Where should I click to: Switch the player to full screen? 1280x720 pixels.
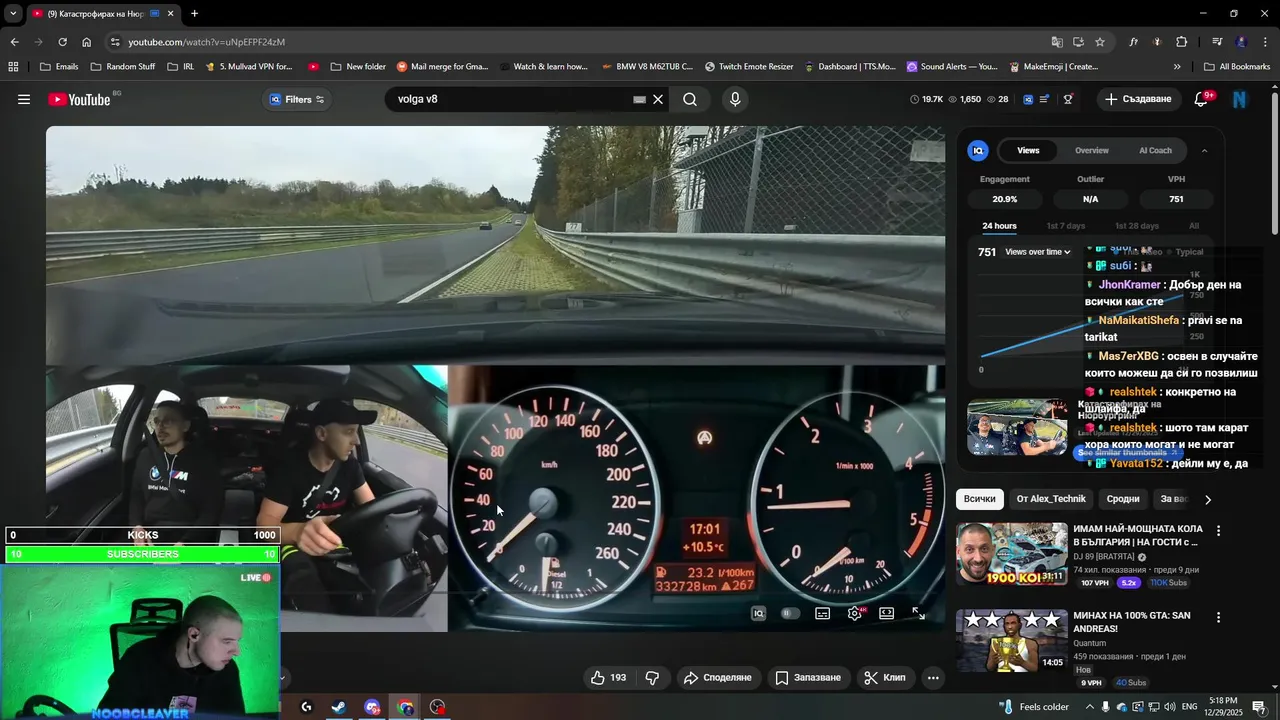[918, 613]
